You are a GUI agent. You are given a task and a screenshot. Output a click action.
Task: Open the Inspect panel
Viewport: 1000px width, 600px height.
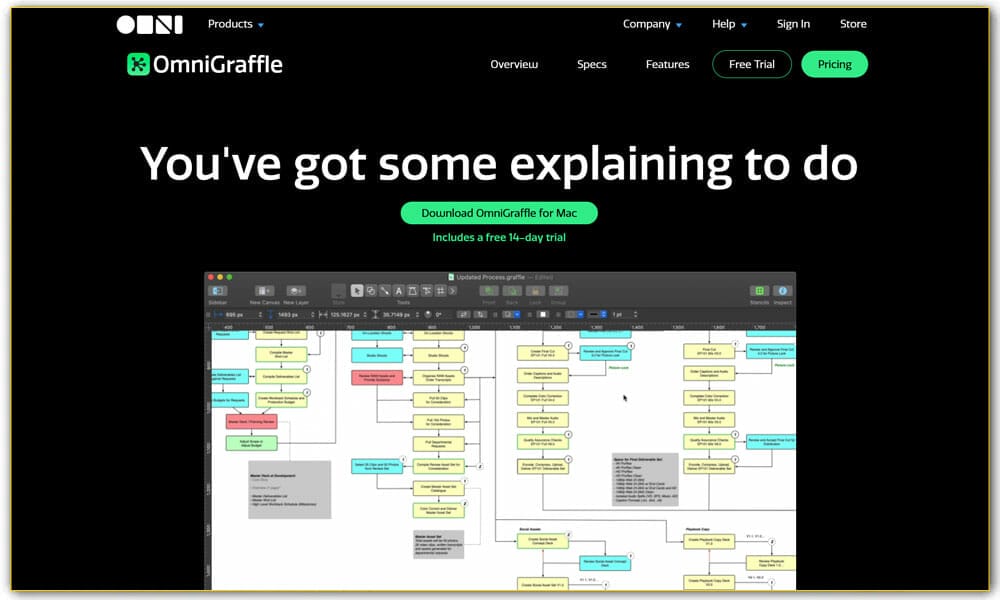pyautogui.click(x=783, y=288)
